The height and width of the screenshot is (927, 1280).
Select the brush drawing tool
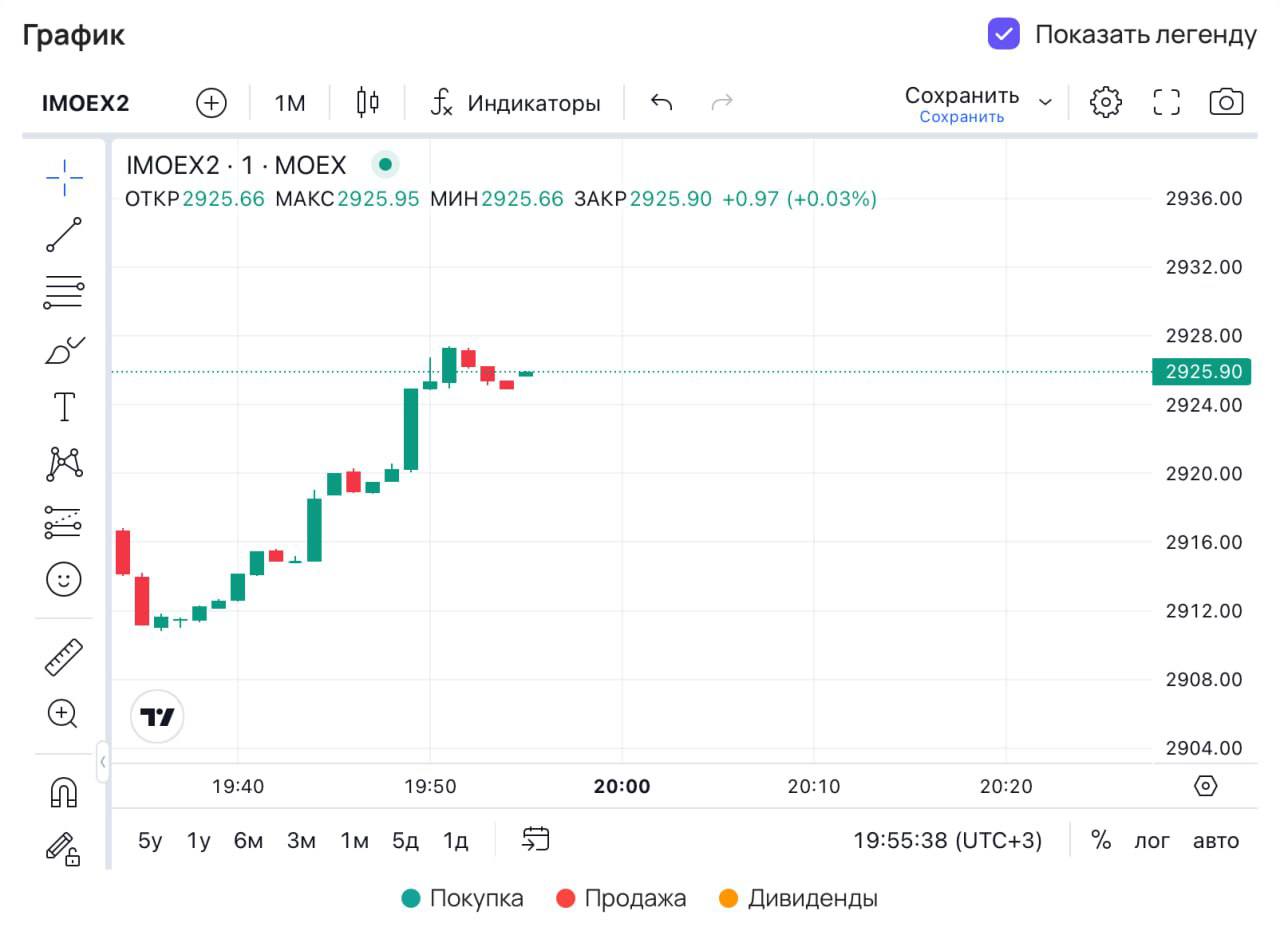[x=64, y=350]
